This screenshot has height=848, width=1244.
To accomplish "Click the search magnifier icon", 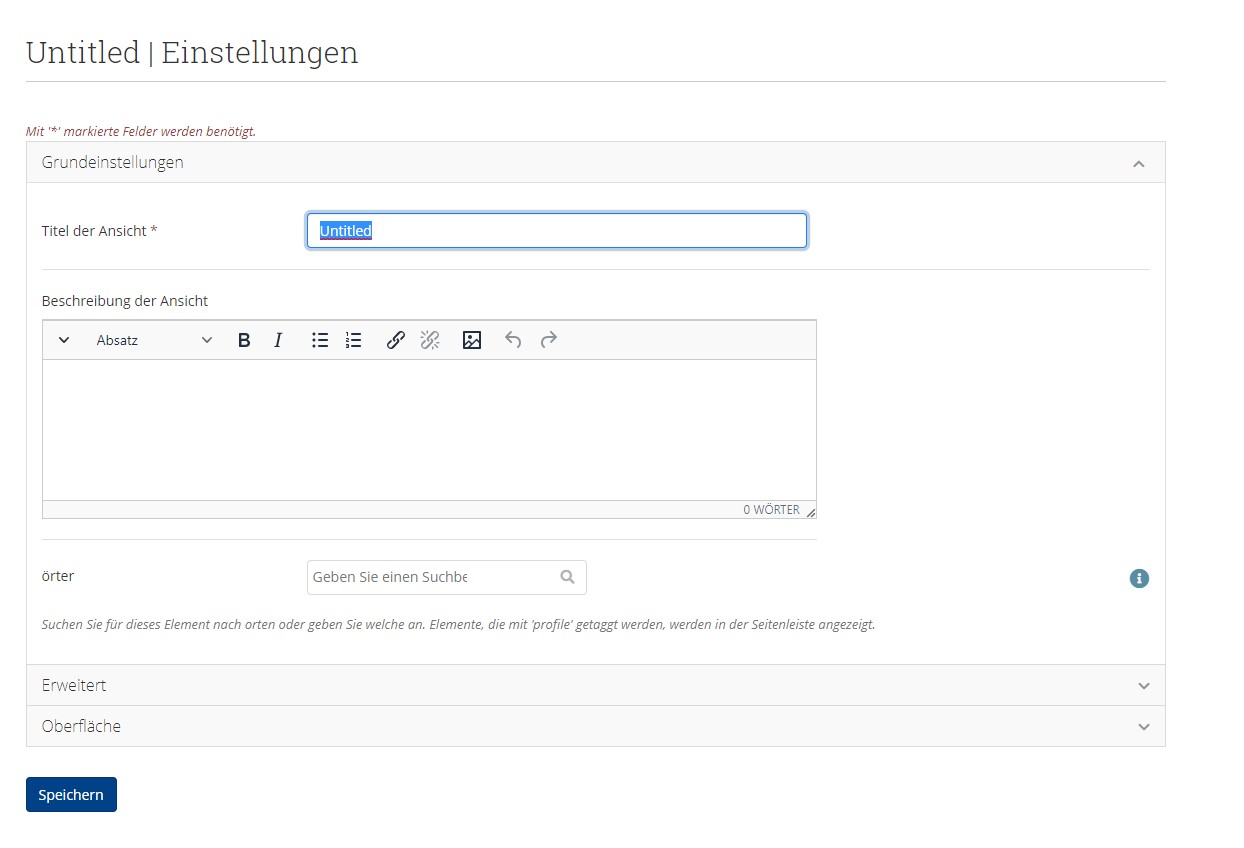I will [568, 577].
